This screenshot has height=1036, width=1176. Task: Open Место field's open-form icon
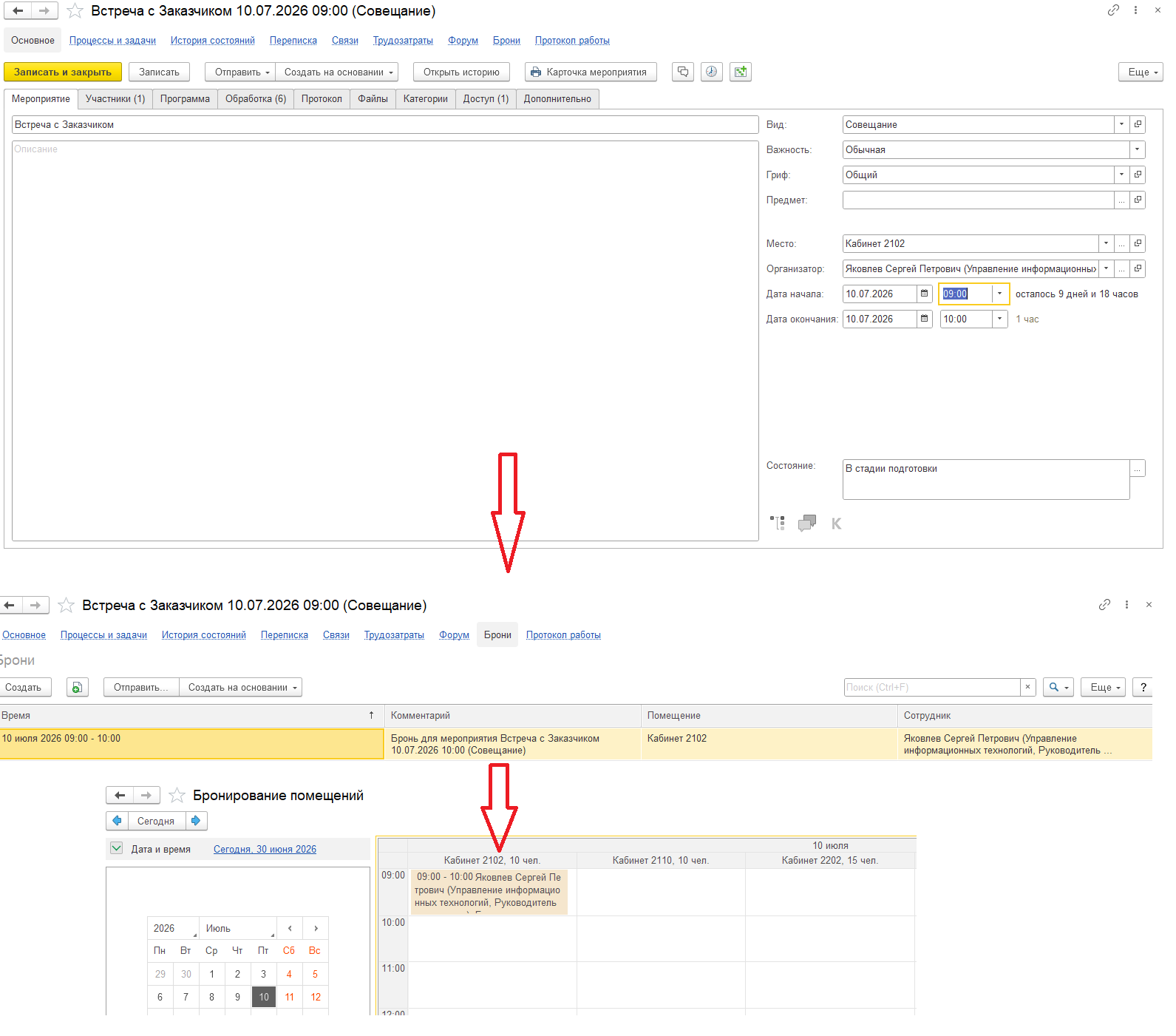pyautogui.click(x=1138, y=243)
